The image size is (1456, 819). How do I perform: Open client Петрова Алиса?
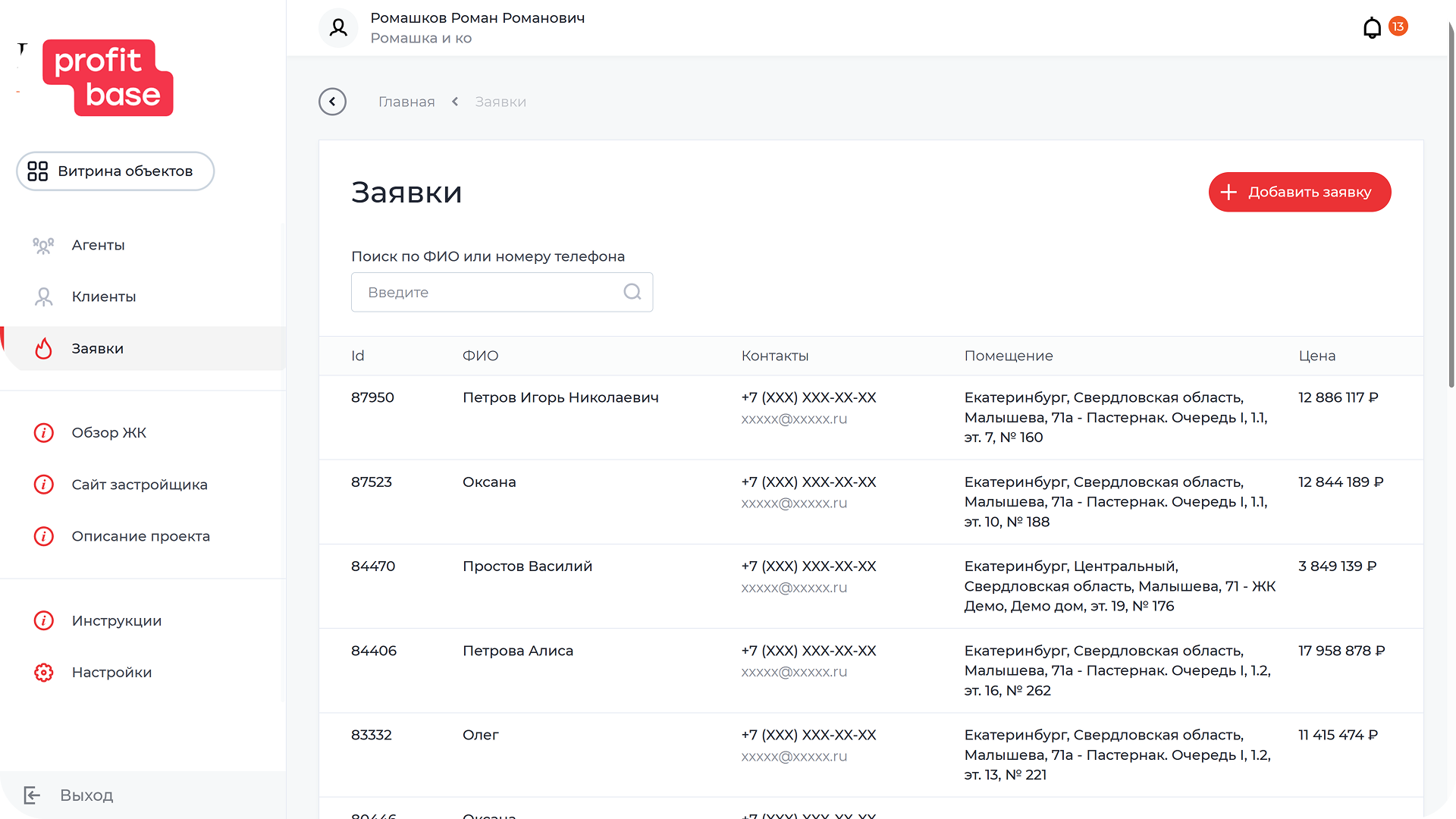(x=518, y=651)
